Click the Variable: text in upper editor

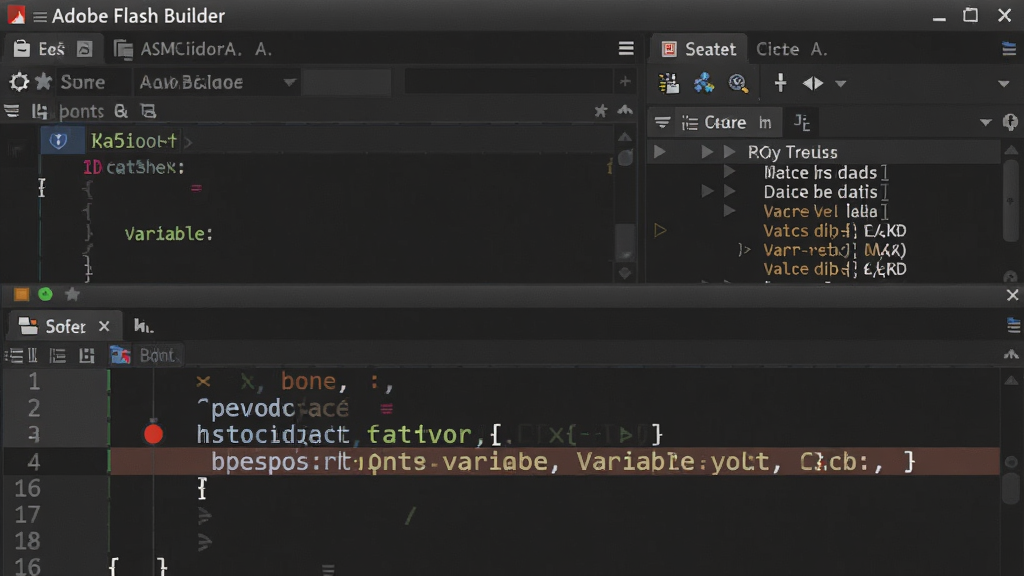(x=168, y=234)
